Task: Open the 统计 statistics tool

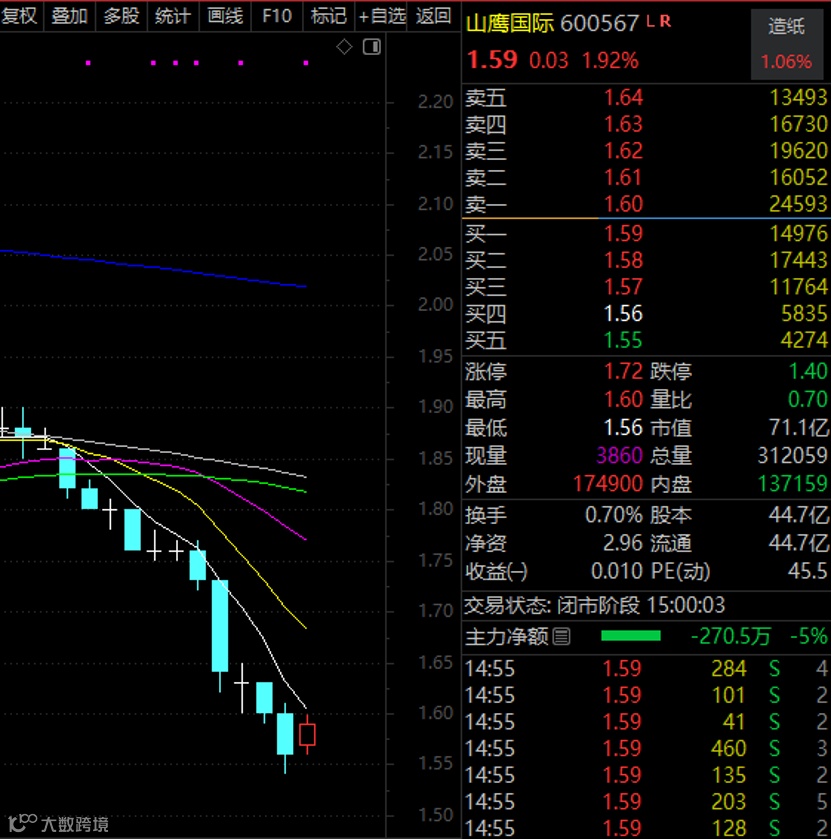Action: tap(173, 16)
